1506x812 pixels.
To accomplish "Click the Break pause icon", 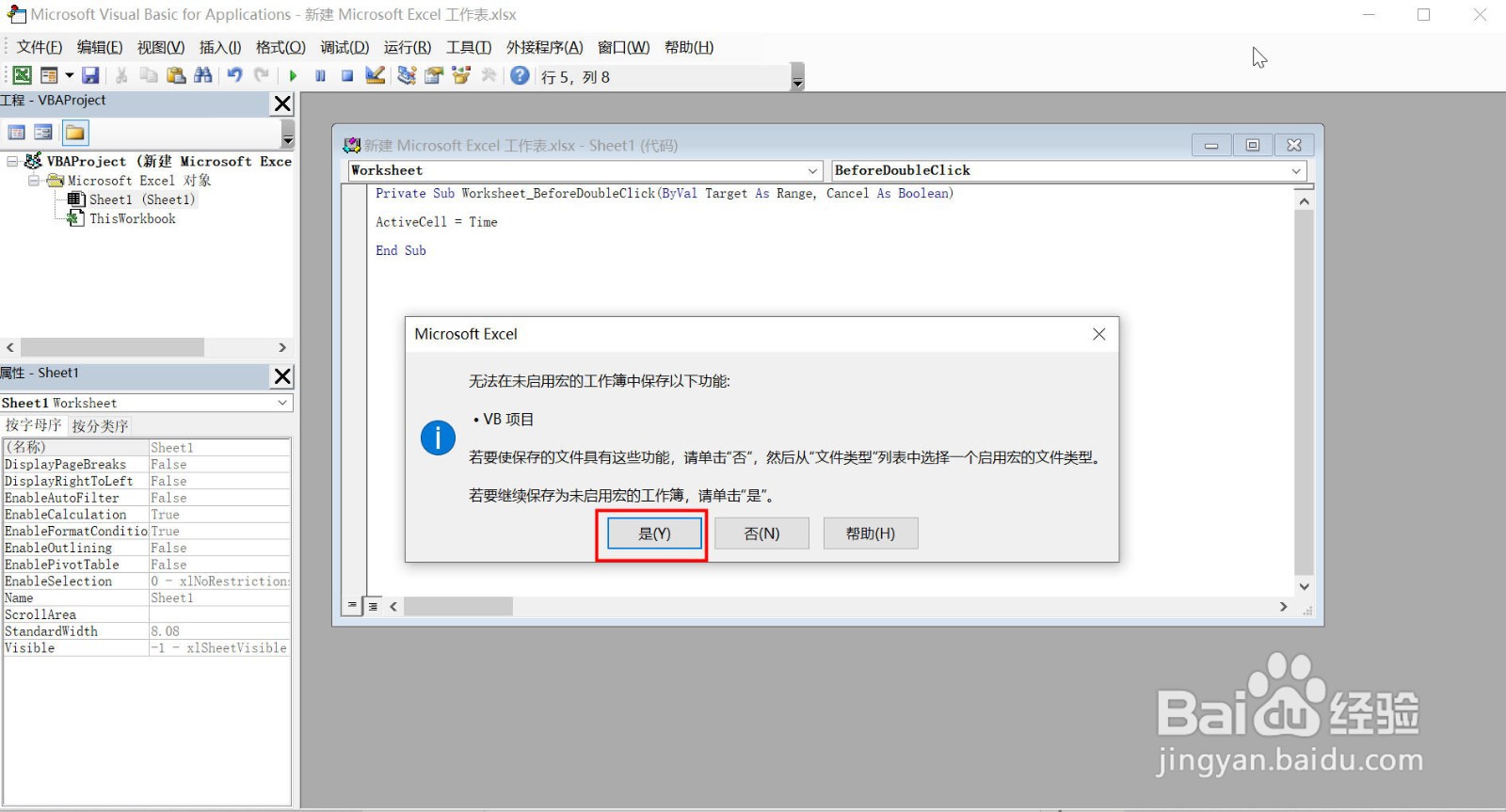I will click(320, 75).
